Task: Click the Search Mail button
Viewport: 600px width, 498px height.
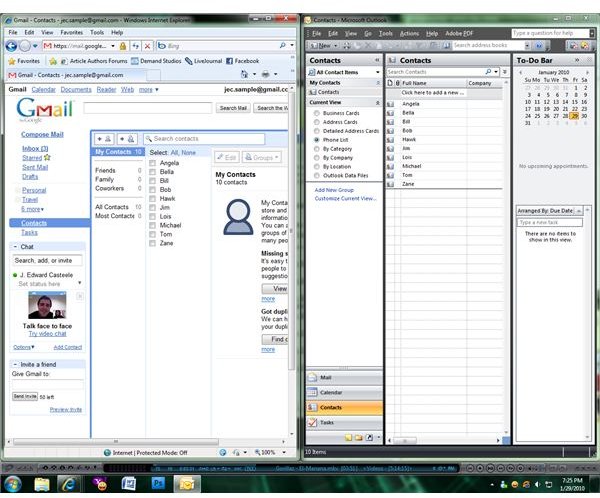Action: [233, 108]
